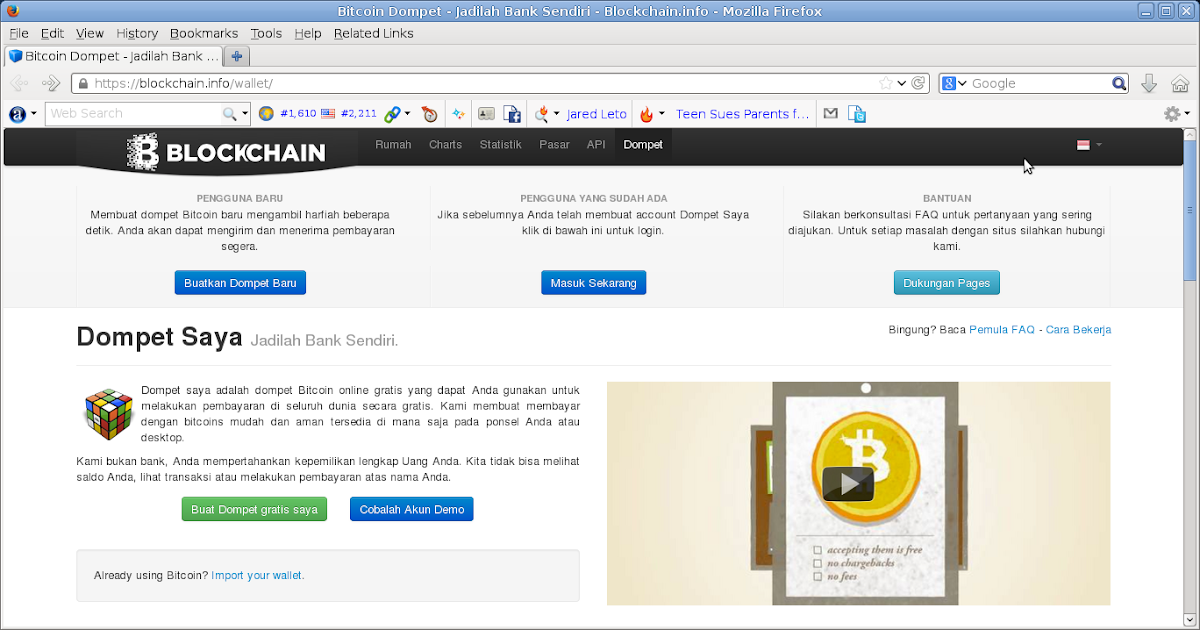Click the Jared Leto toolbar link

(596, 114)
